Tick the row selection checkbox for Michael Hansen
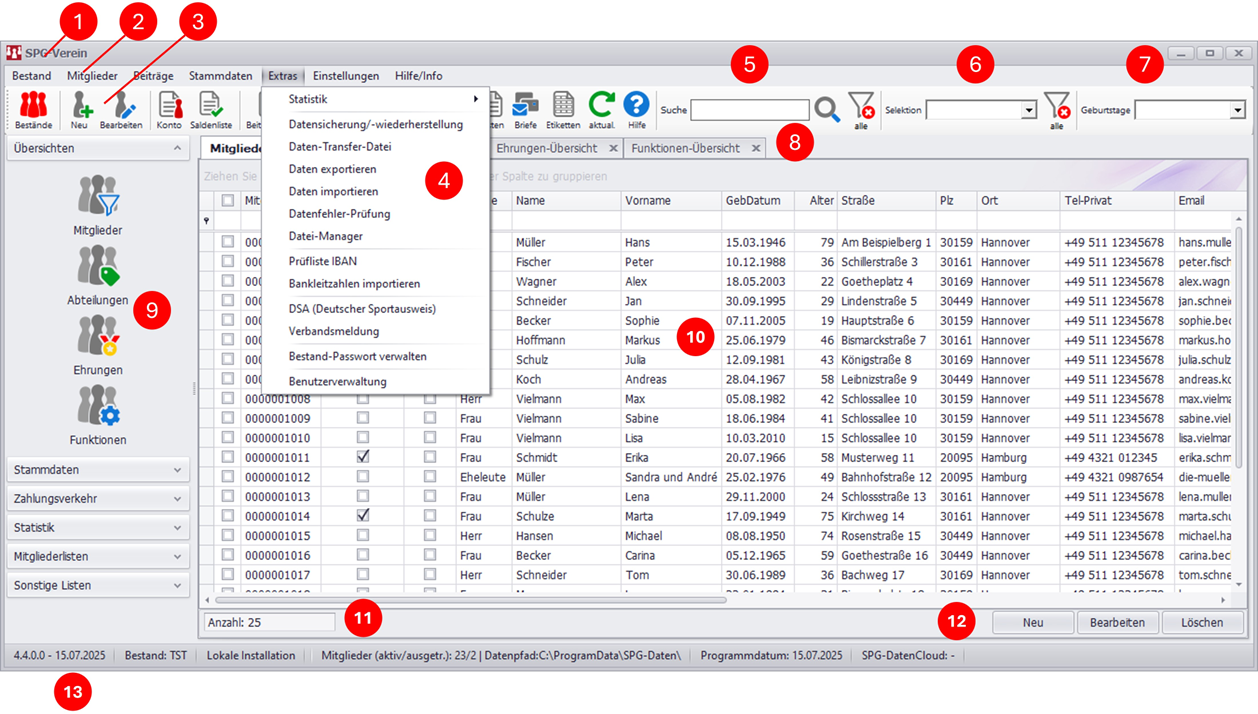The height and width of the screenshot is (714, 1258). click(x=228, y=536)
